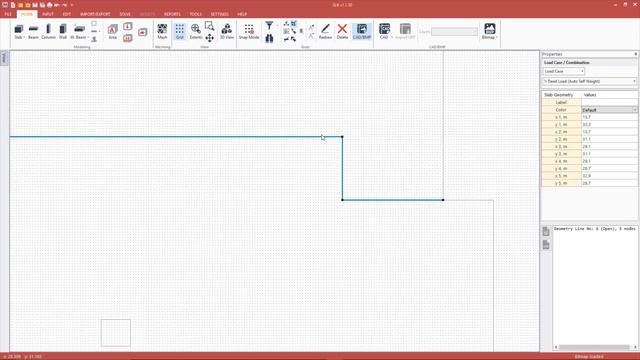Click the lower red load icon next to Area

128,38
